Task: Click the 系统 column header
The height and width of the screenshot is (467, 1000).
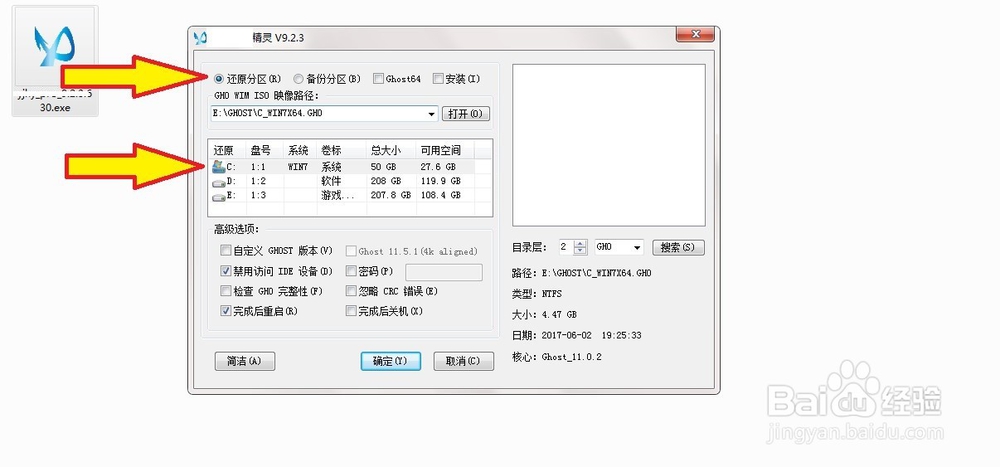Action: click(x=300, y=151)
